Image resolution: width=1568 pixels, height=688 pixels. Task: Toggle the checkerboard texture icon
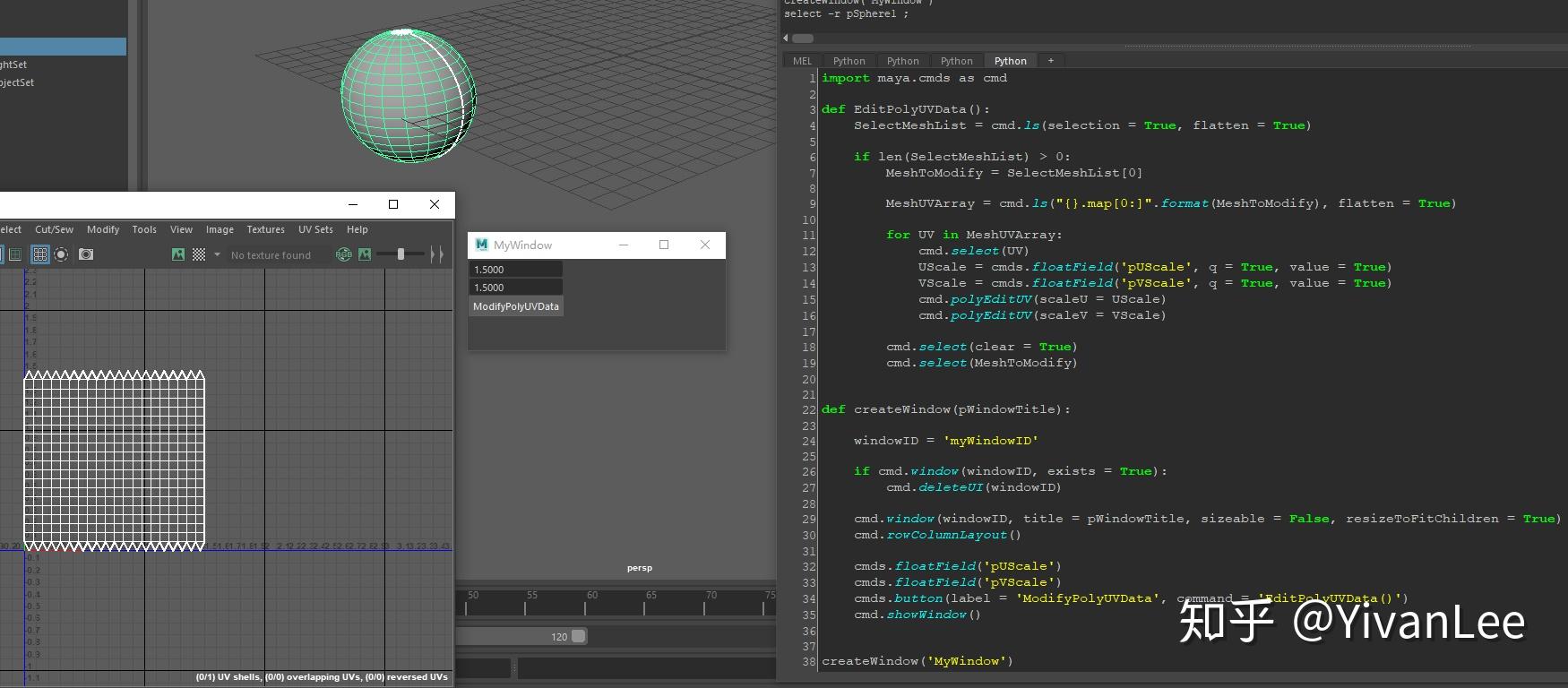point(199,254)
